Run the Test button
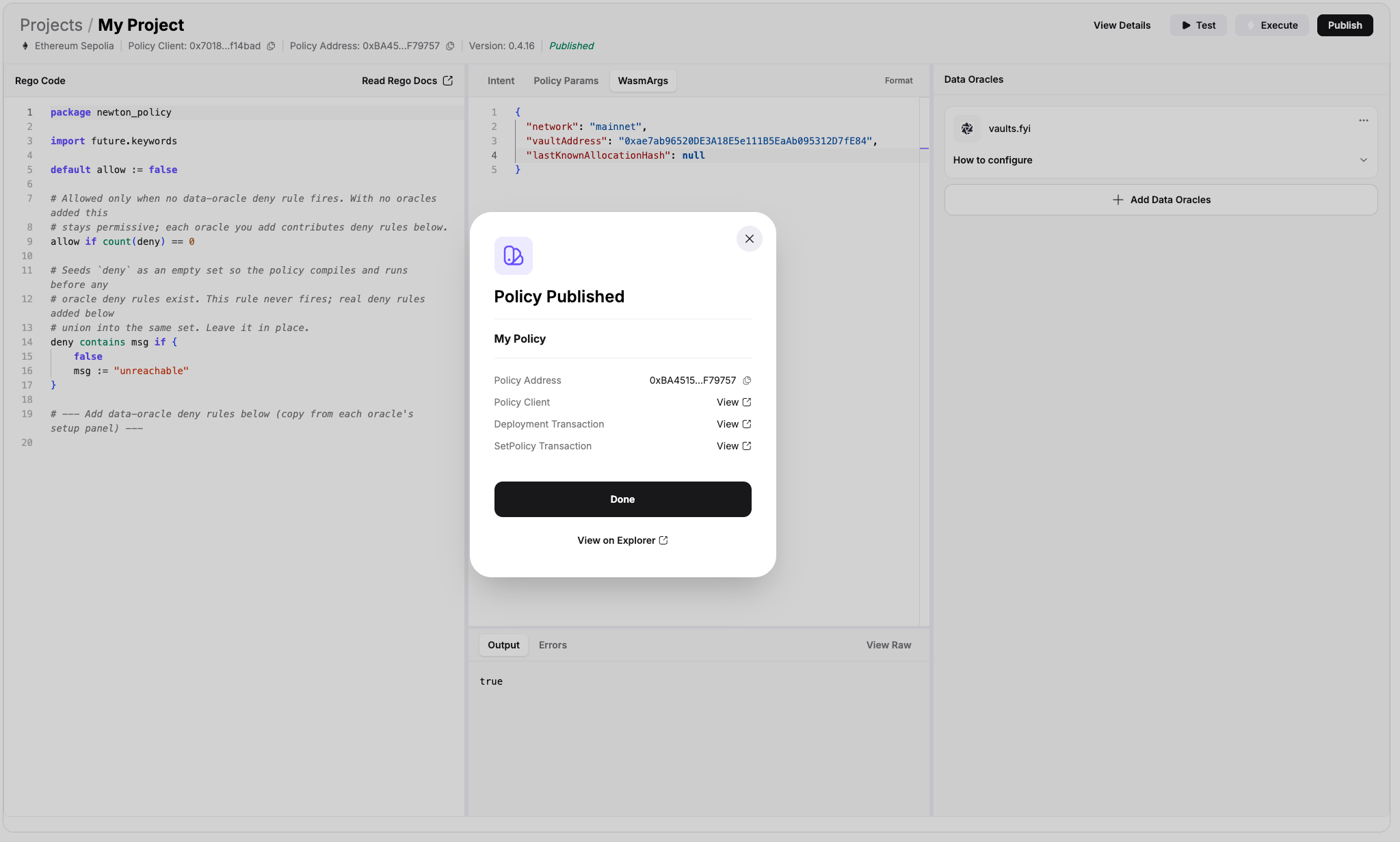Screen dimensions: 1400x842 (x=1198, y=25)
